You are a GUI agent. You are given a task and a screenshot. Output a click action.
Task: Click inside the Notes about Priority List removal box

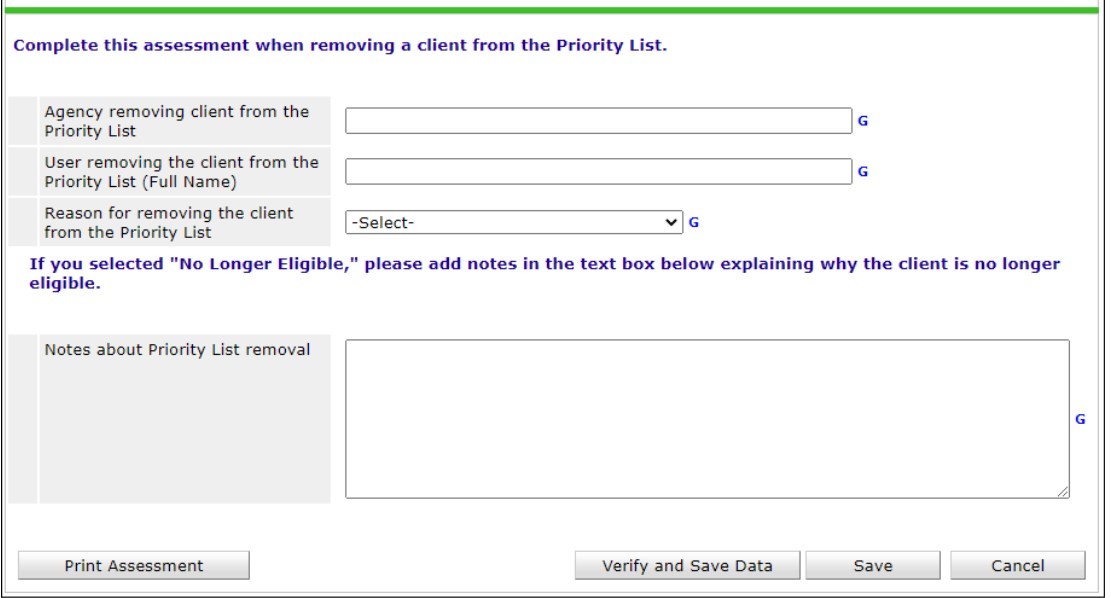706,418
